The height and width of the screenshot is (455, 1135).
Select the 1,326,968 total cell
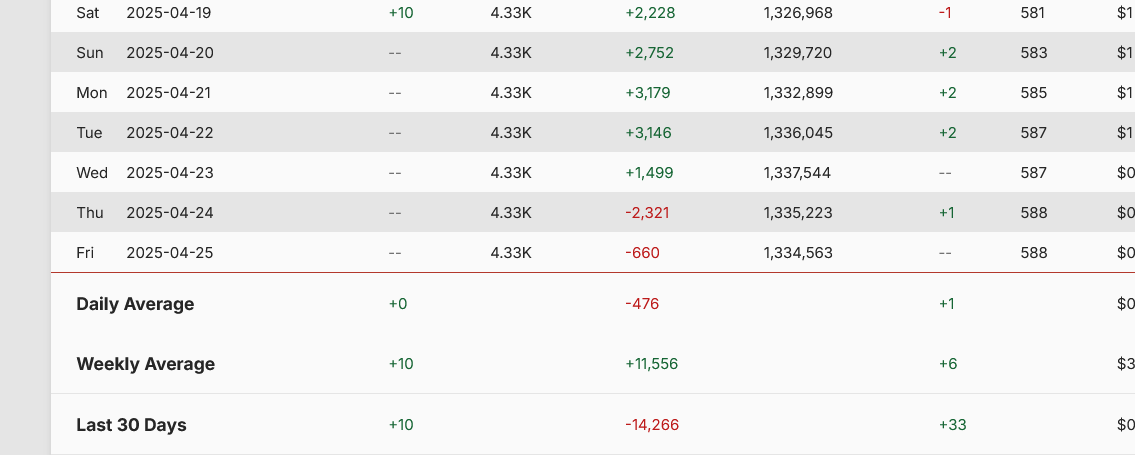click(x=797, y=13)
